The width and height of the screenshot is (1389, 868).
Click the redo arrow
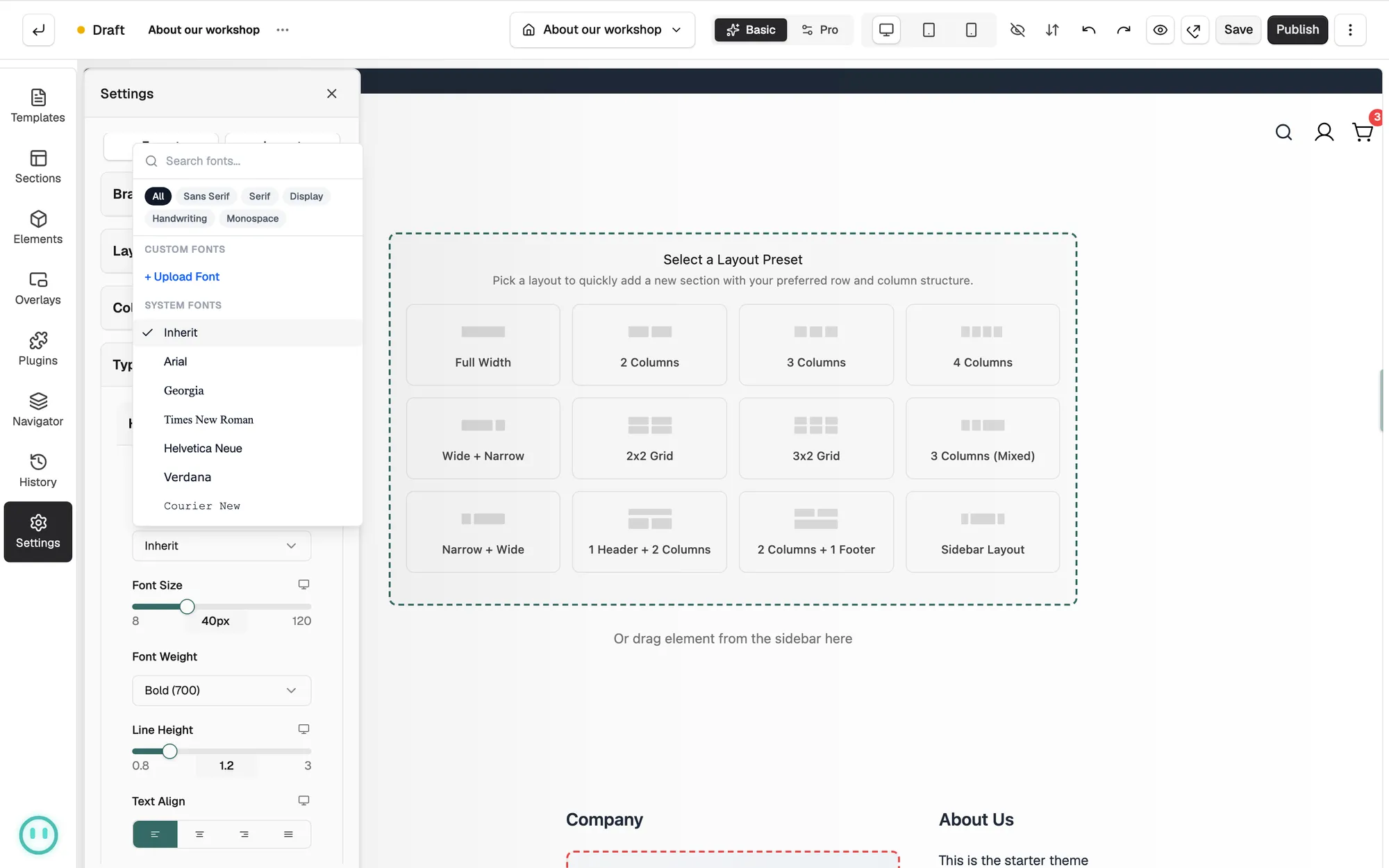tap(1124, 30)
